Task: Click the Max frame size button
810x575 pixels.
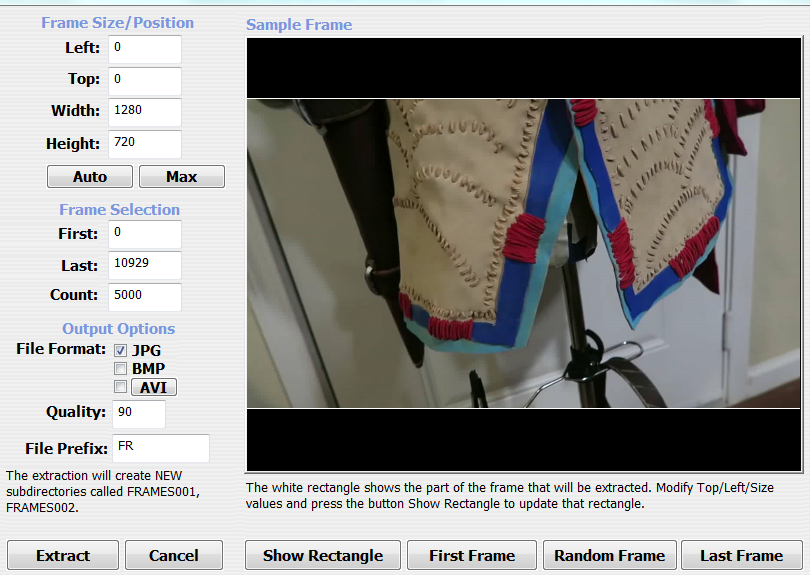Action: pyautogui.click(x=181, y=177)
